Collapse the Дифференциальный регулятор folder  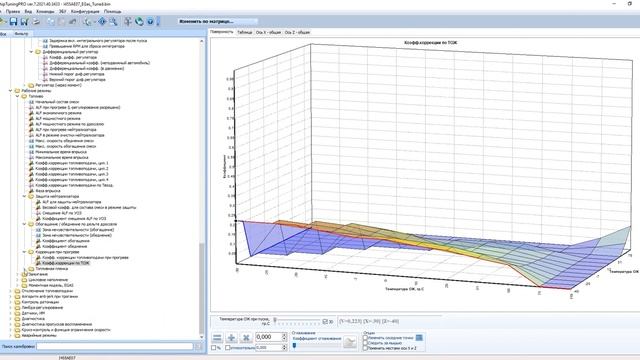[31, 52]
